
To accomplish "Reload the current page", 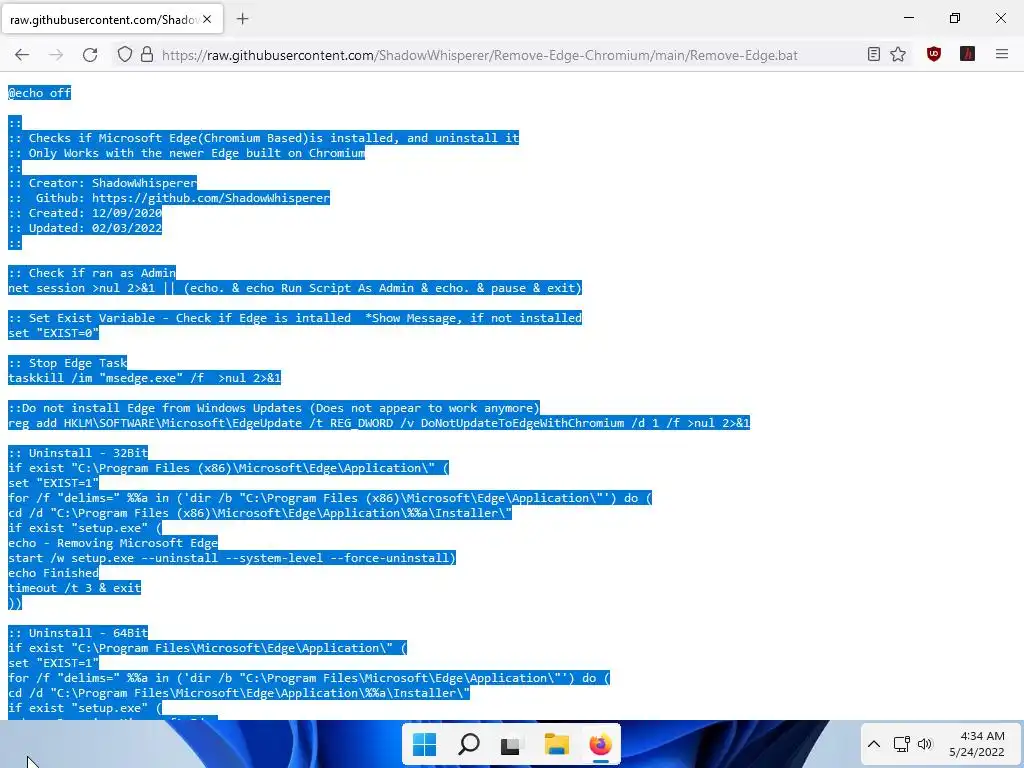I will tap(90, 55).
